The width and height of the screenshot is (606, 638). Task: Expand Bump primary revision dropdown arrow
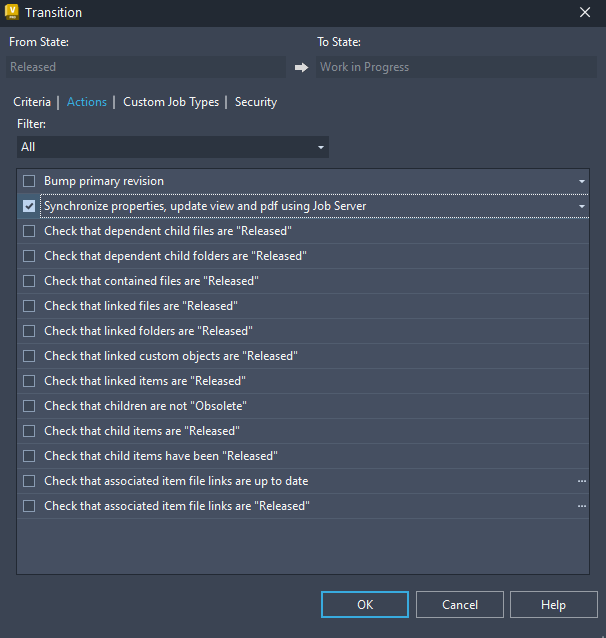tap(581, 181)
